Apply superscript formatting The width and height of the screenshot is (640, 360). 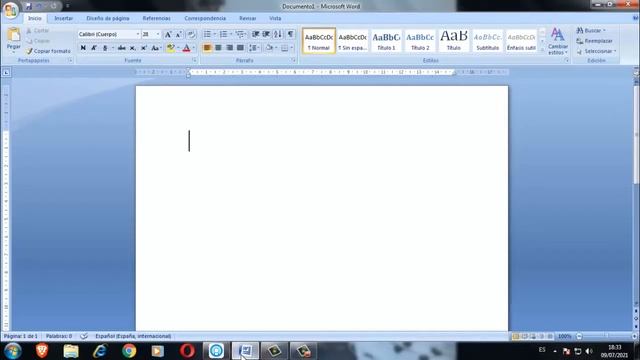144,48
